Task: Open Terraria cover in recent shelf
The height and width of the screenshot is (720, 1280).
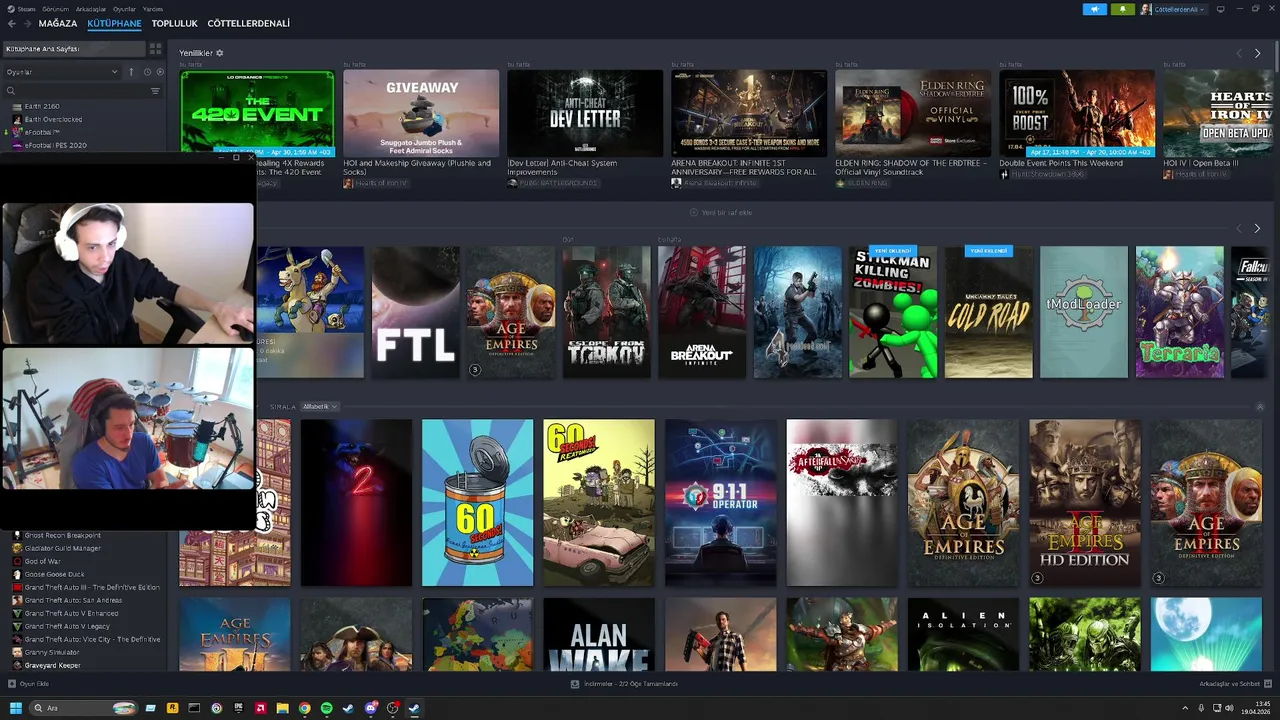Action: pos(1180,312)
